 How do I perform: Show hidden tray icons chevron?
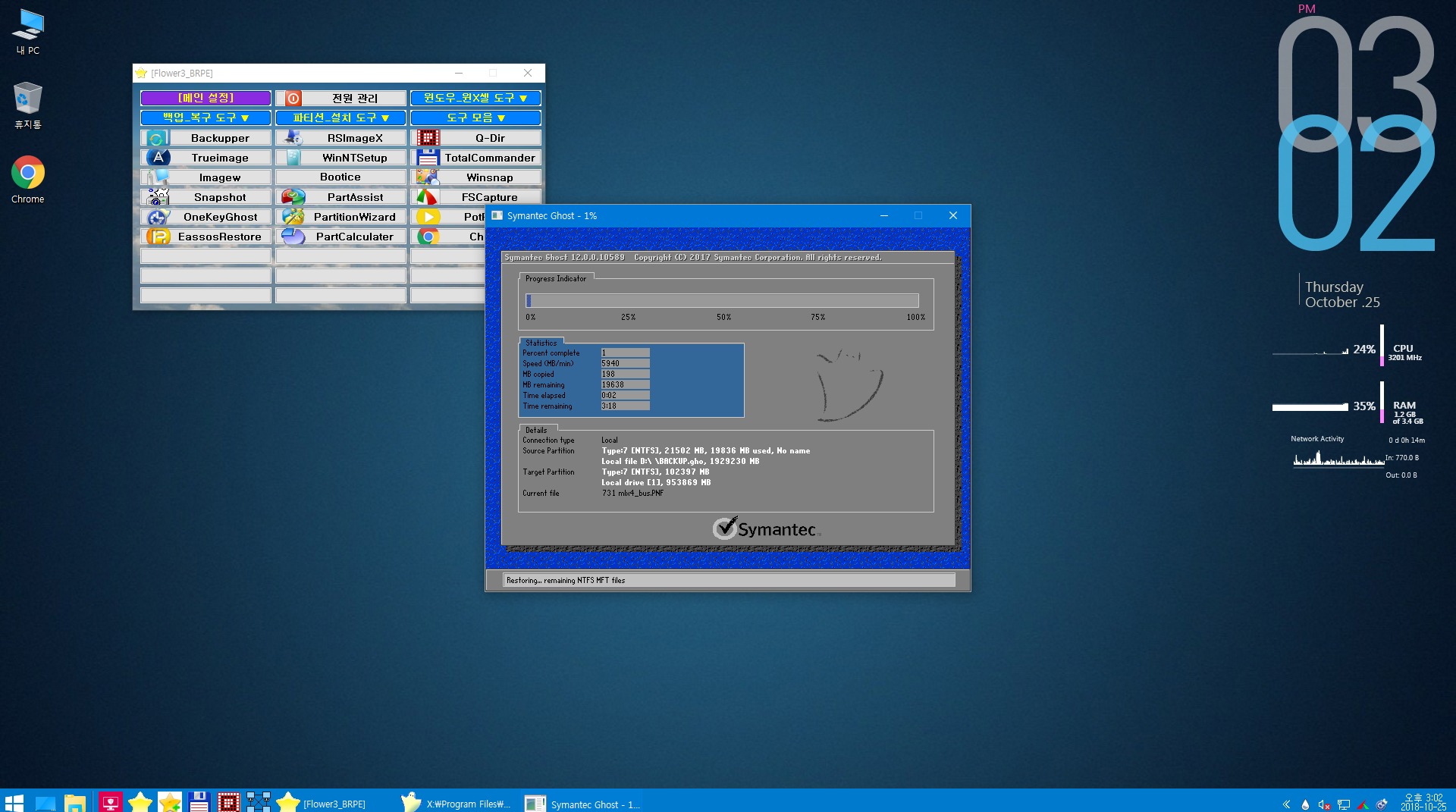1286,804
